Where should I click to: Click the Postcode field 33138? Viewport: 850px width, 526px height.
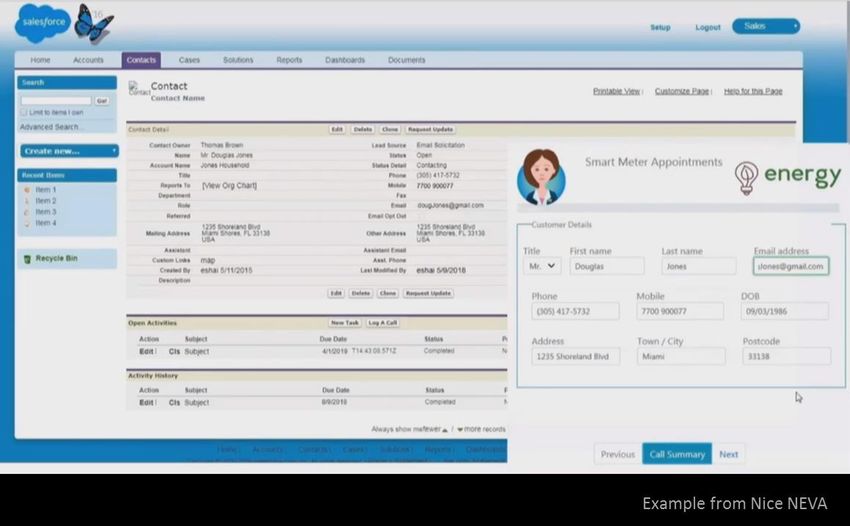(x=786, y=356)
